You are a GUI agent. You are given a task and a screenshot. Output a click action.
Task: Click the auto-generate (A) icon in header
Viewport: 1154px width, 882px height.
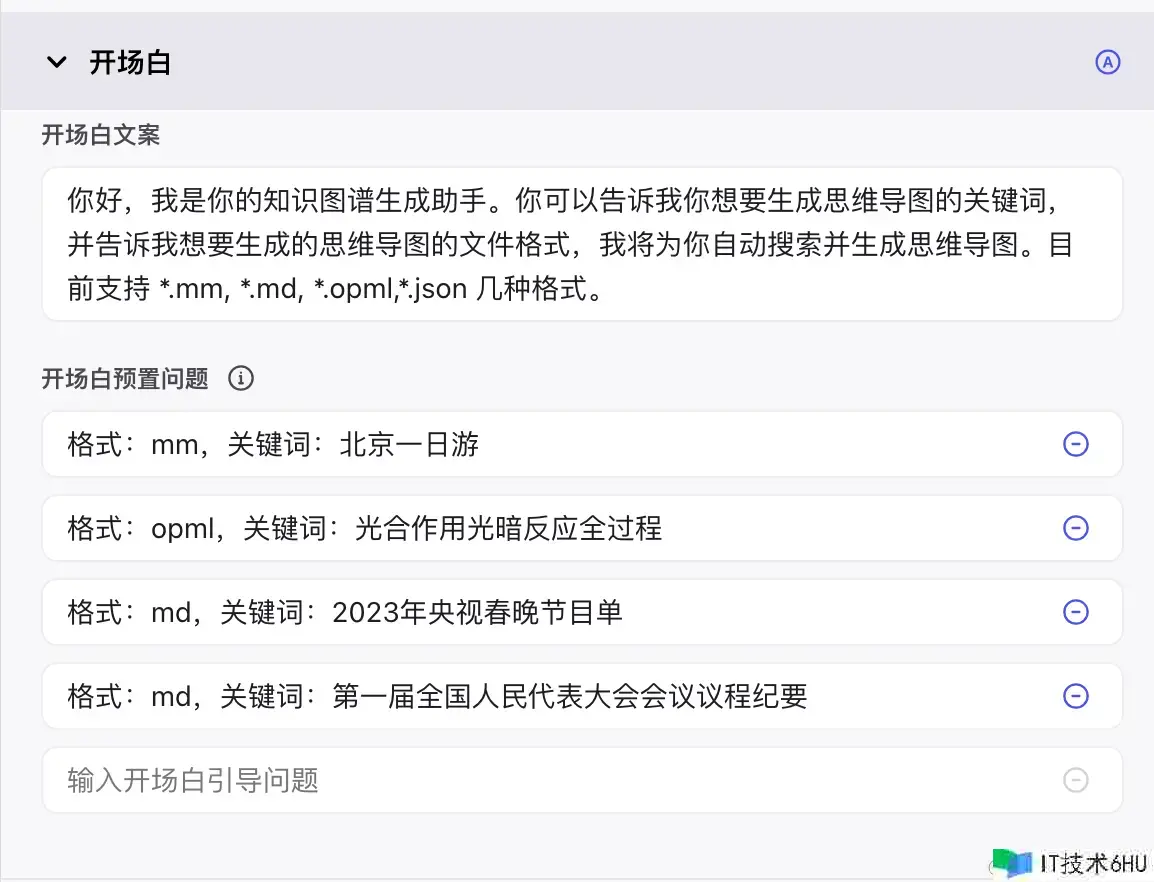(1107, 62)
